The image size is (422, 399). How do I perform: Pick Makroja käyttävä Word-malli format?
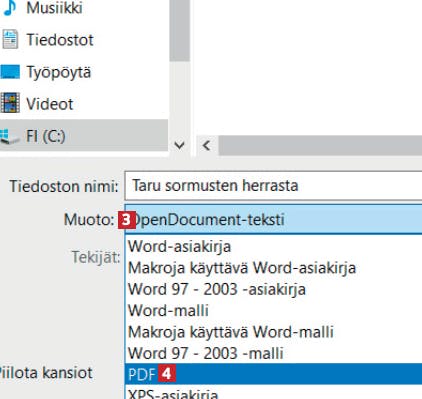pos(273,332)
